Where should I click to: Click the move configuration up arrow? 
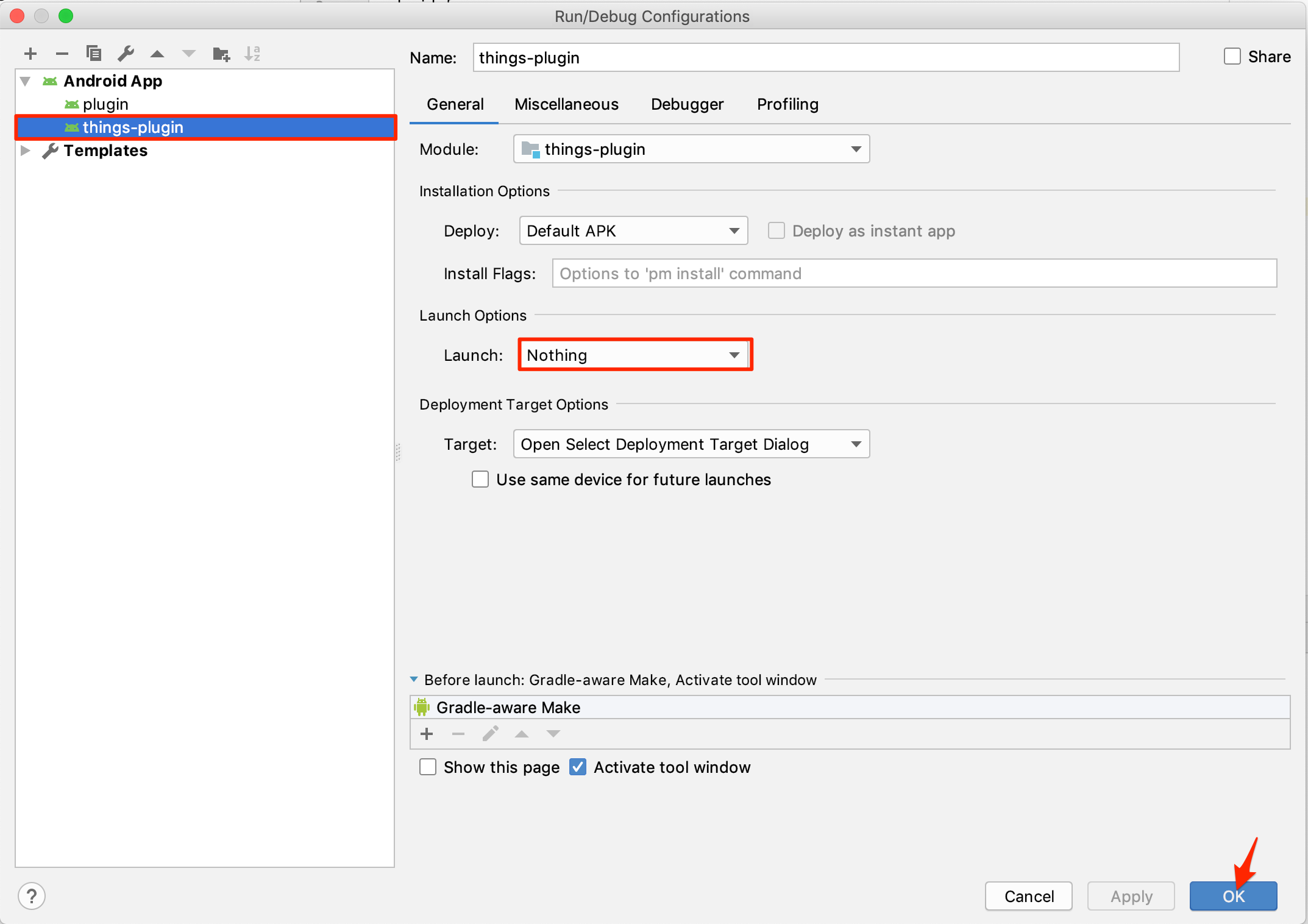pyautogui.click(x=157, y=54)
